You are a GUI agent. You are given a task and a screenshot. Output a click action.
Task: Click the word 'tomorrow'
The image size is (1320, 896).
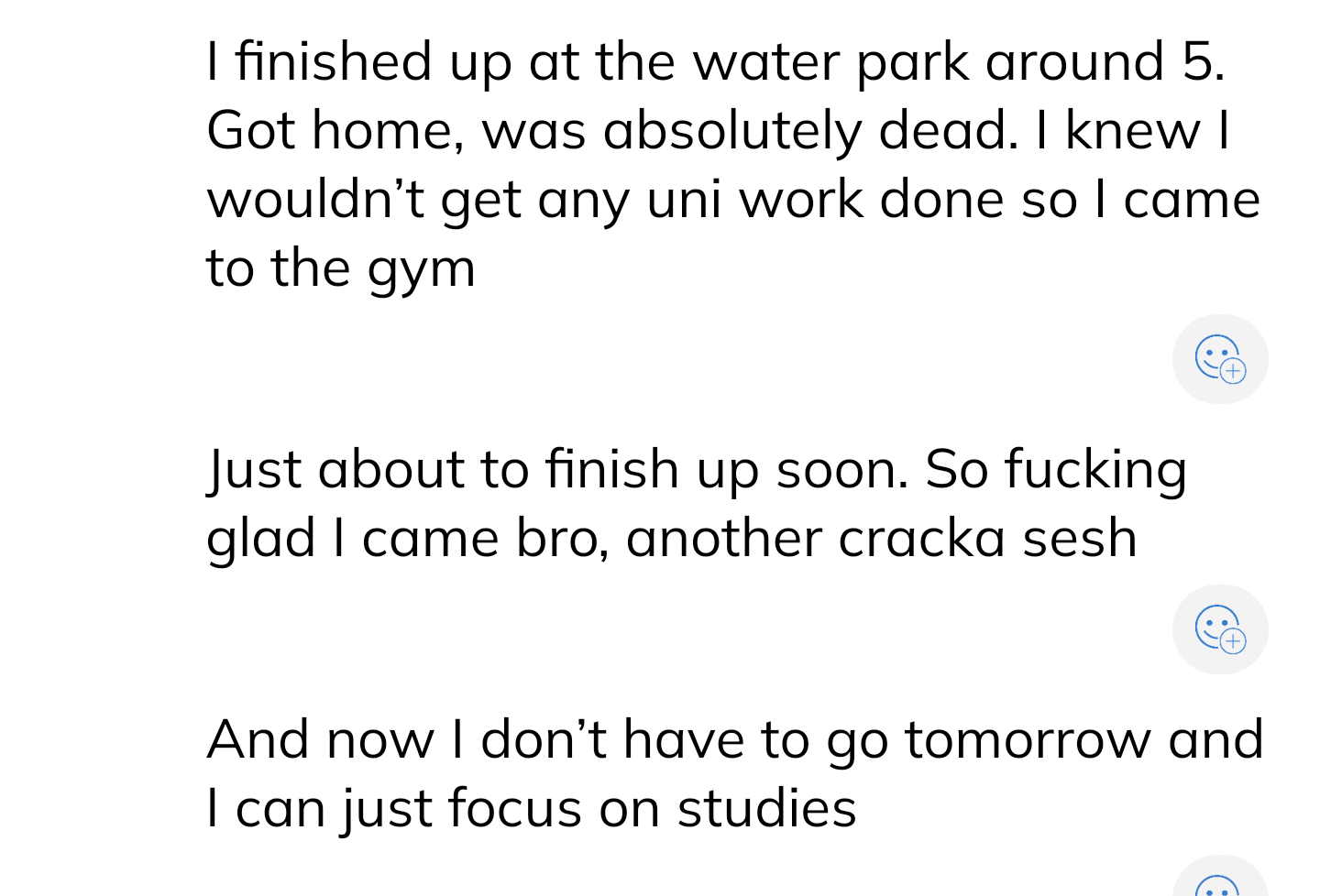coord(1028,740)
